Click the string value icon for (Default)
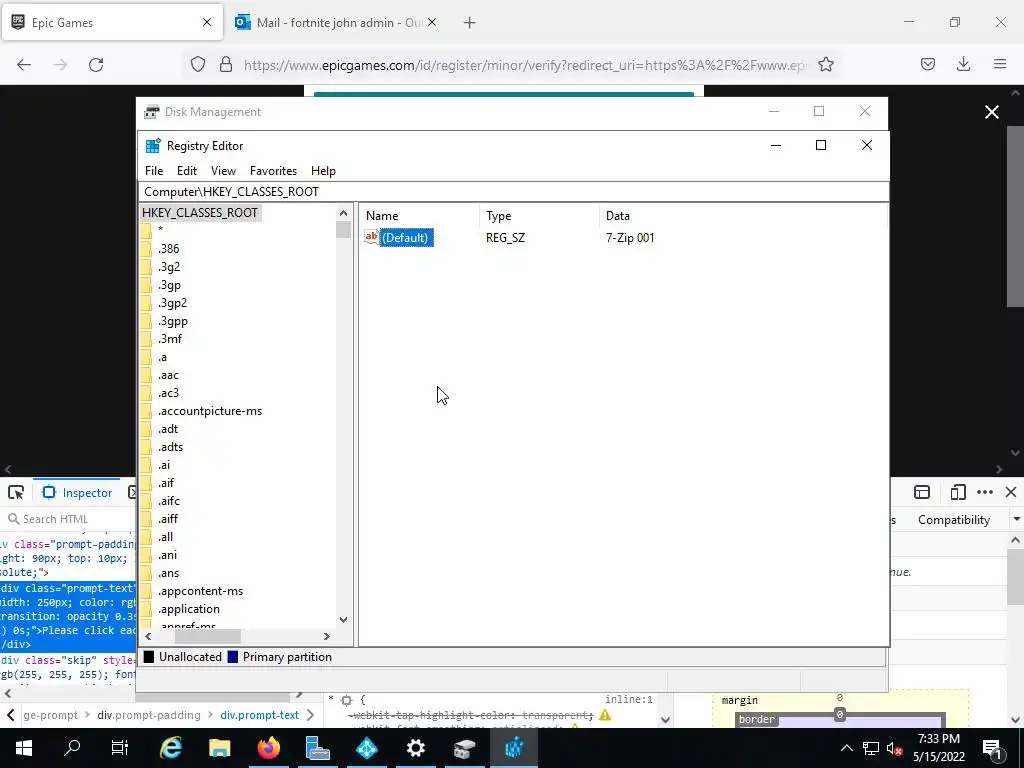This screenshot has height=768, width=1024. 372,237
